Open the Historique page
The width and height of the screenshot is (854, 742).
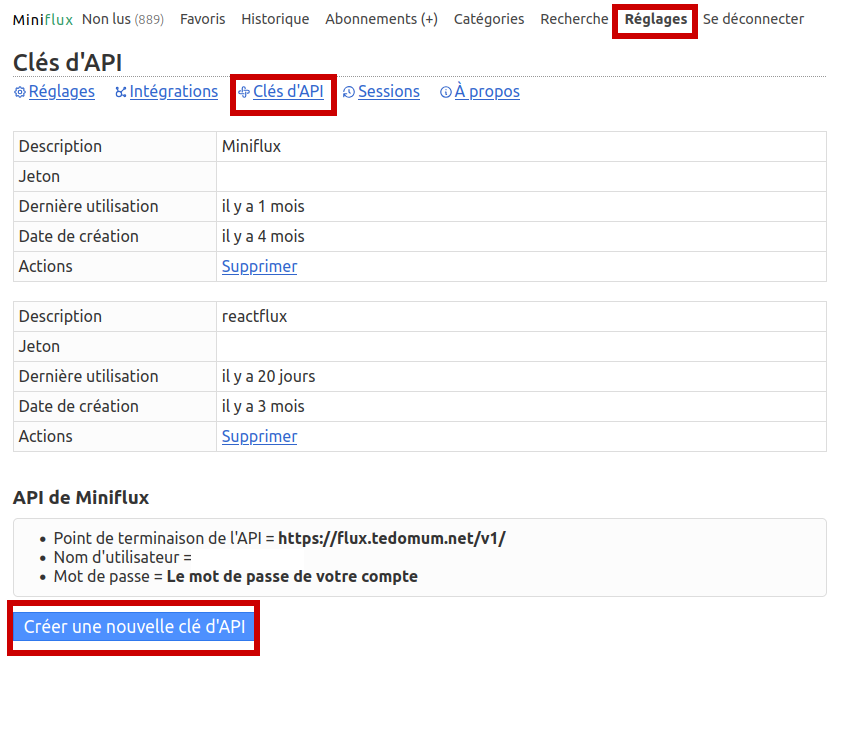(275, 19)
